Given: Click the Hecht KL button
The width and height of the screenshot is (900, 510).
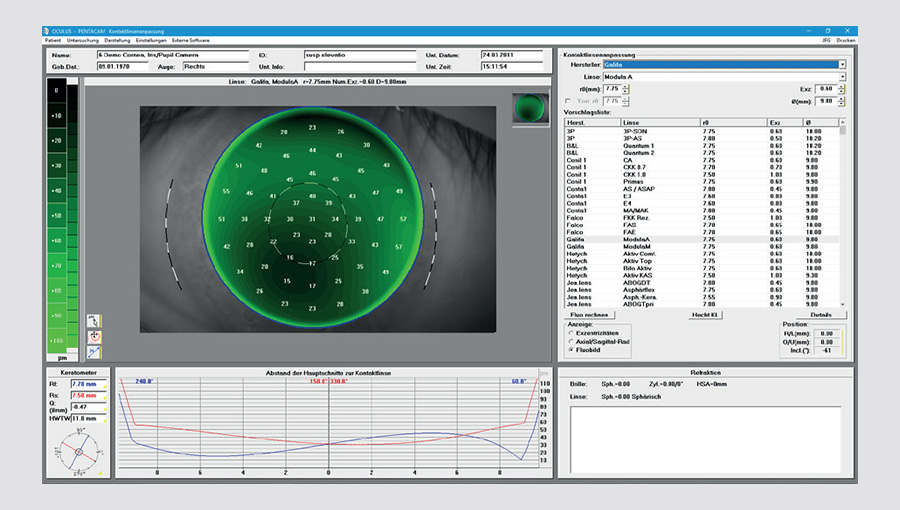Looking at the screenshot, I should tap(705, 314).
